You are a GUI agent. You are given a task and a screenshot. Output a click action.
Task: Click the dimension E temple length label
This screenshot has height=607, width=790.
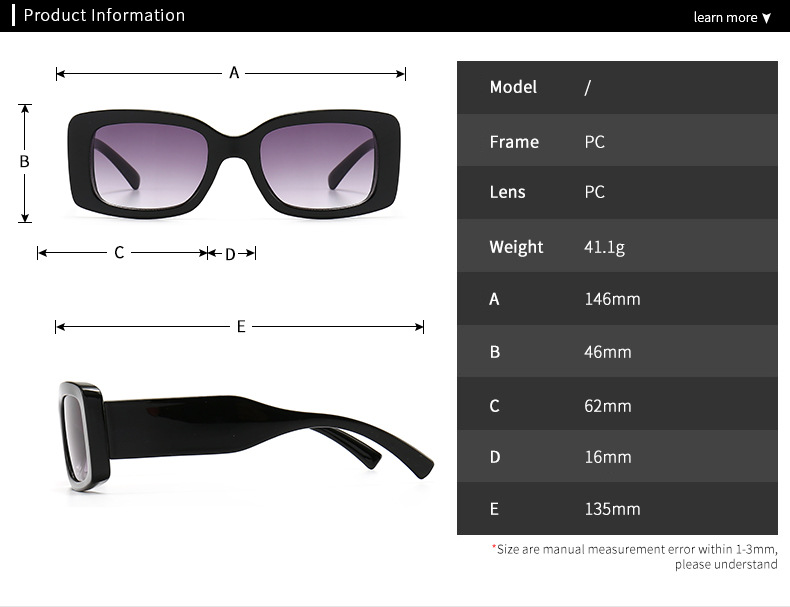point(241,326)
